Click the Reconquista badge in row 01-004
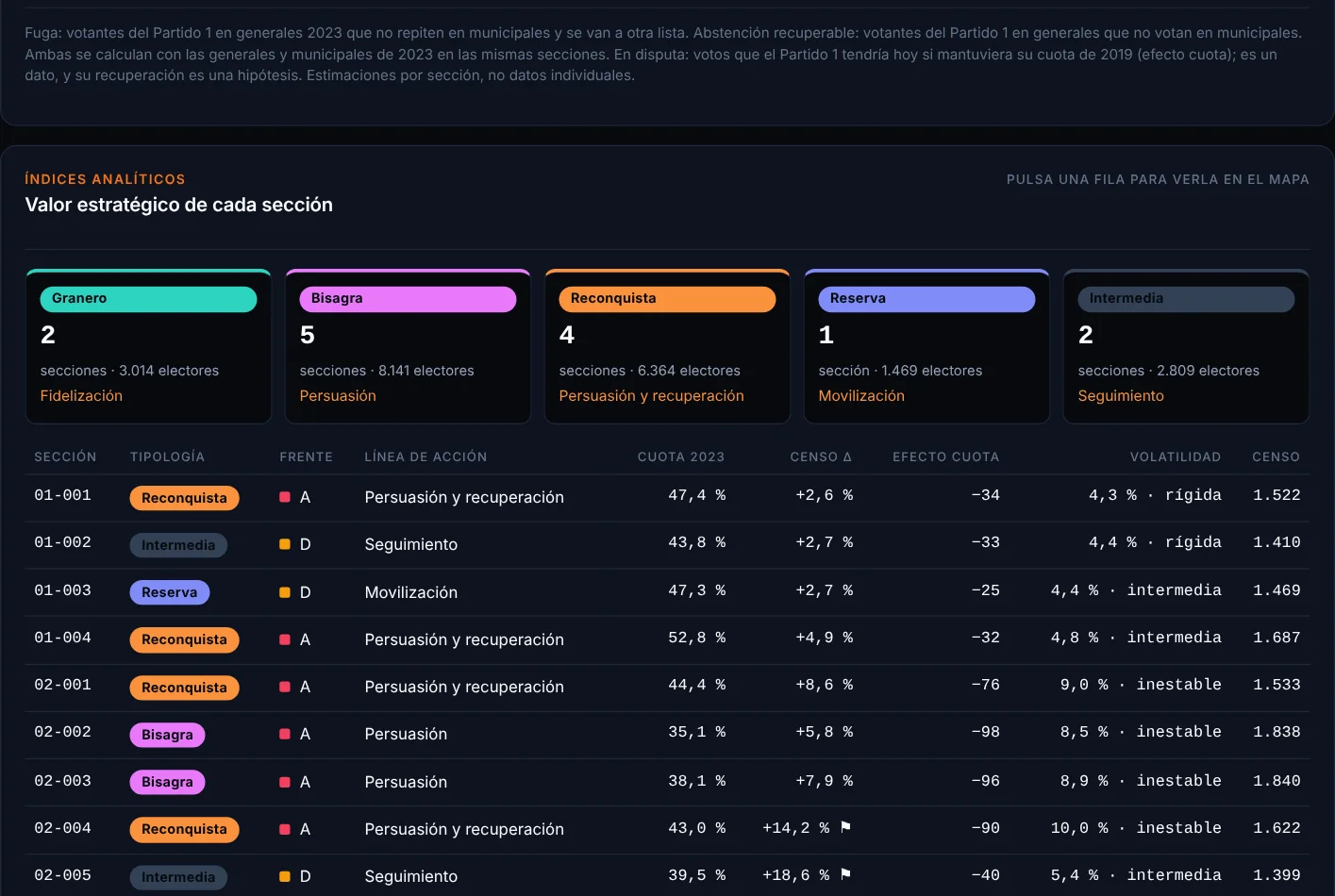1335x896 pixels. click(x=184, y=639)
